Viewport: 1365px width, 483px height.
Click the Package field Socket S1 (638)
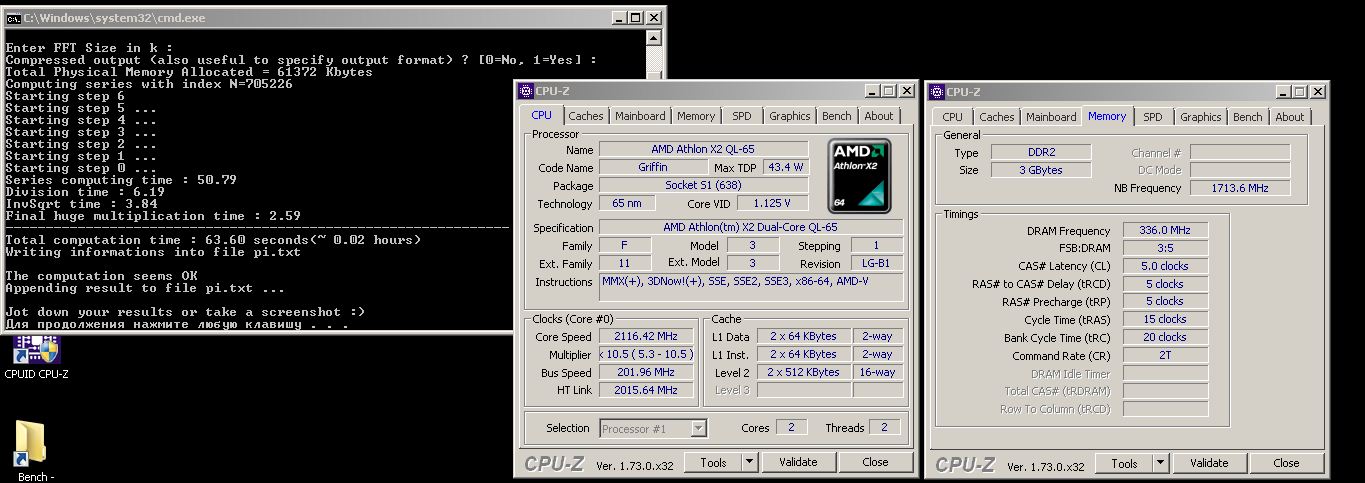click(x=703, y=185)
